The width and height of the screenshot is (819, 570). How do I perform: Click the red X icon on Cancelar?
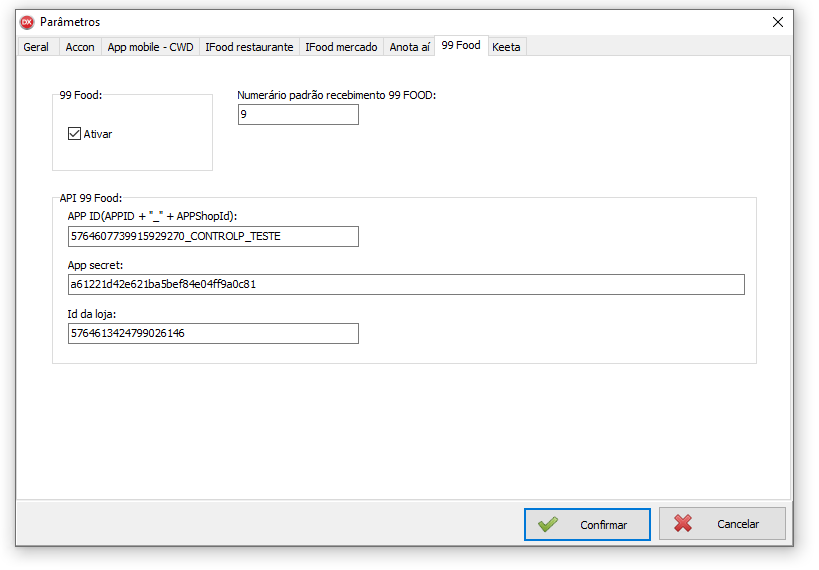pyautogui.click(x=683, y=524)
